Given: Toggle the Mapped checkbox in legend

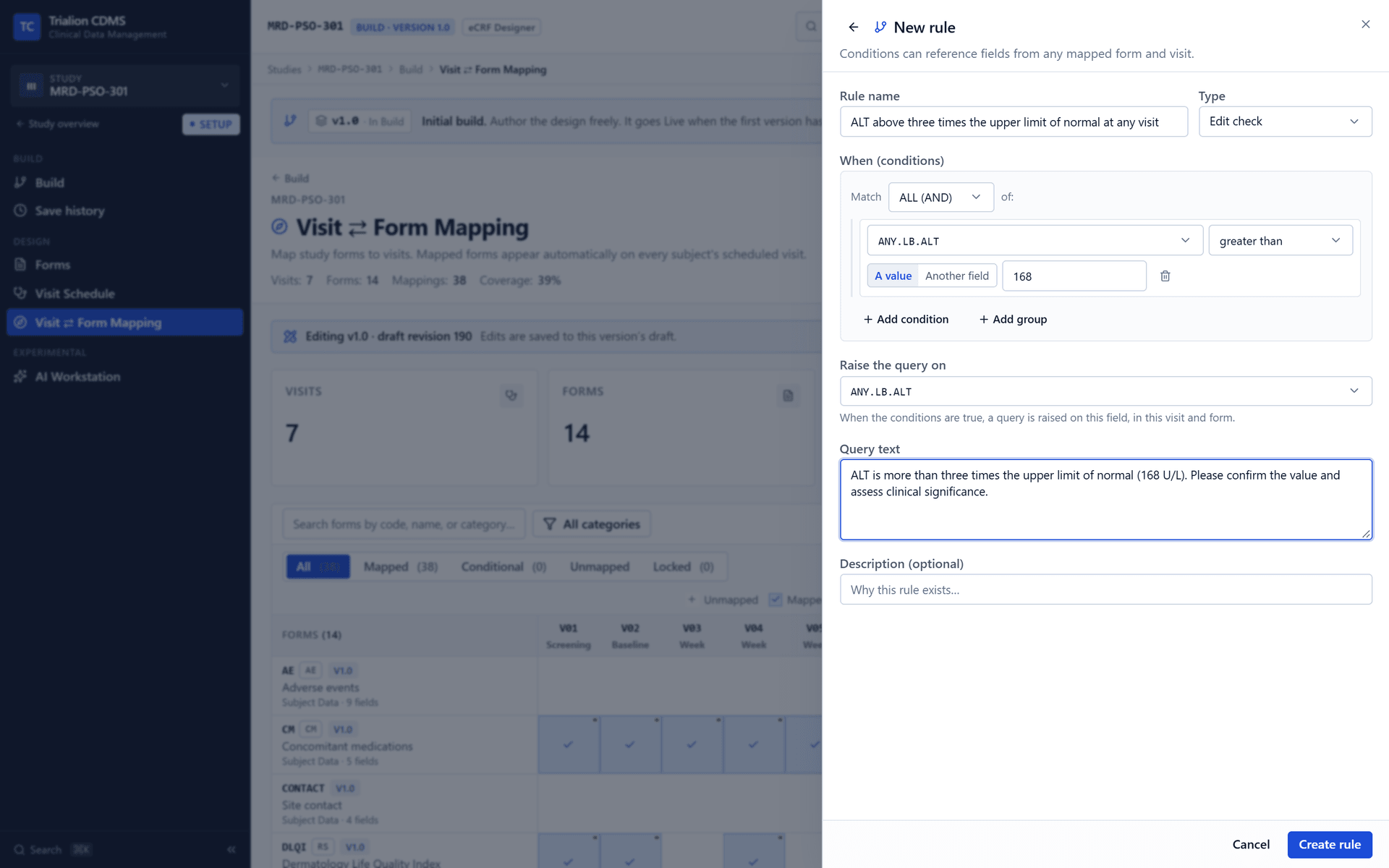Looking at the screenshot, I should tap(776, 600).
